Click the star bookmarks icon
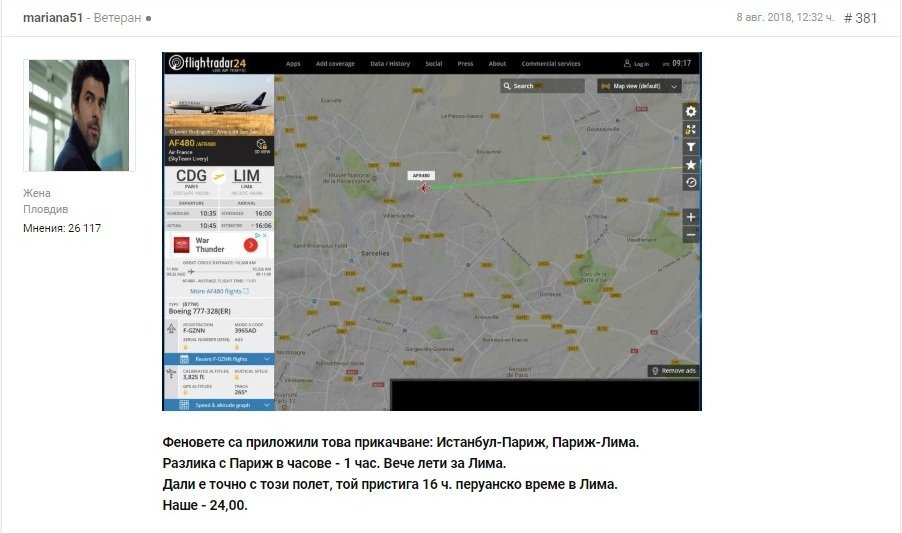This screenshot has width=902, height=533. pyautogui.click(x=690, y=165)
